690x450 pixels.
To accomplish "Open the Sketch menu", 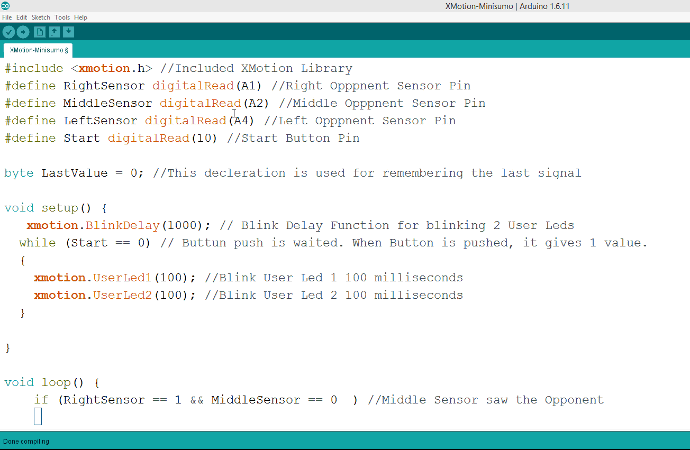I will click(41, 18).
